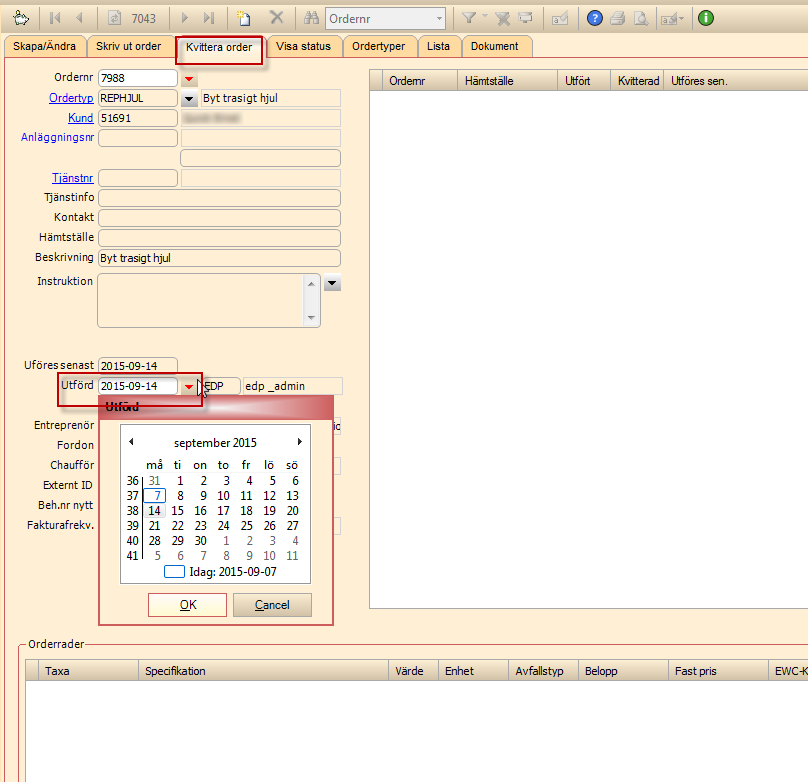808x782 pixels.
Task: Jump to the last record
Action: [208, 18]
